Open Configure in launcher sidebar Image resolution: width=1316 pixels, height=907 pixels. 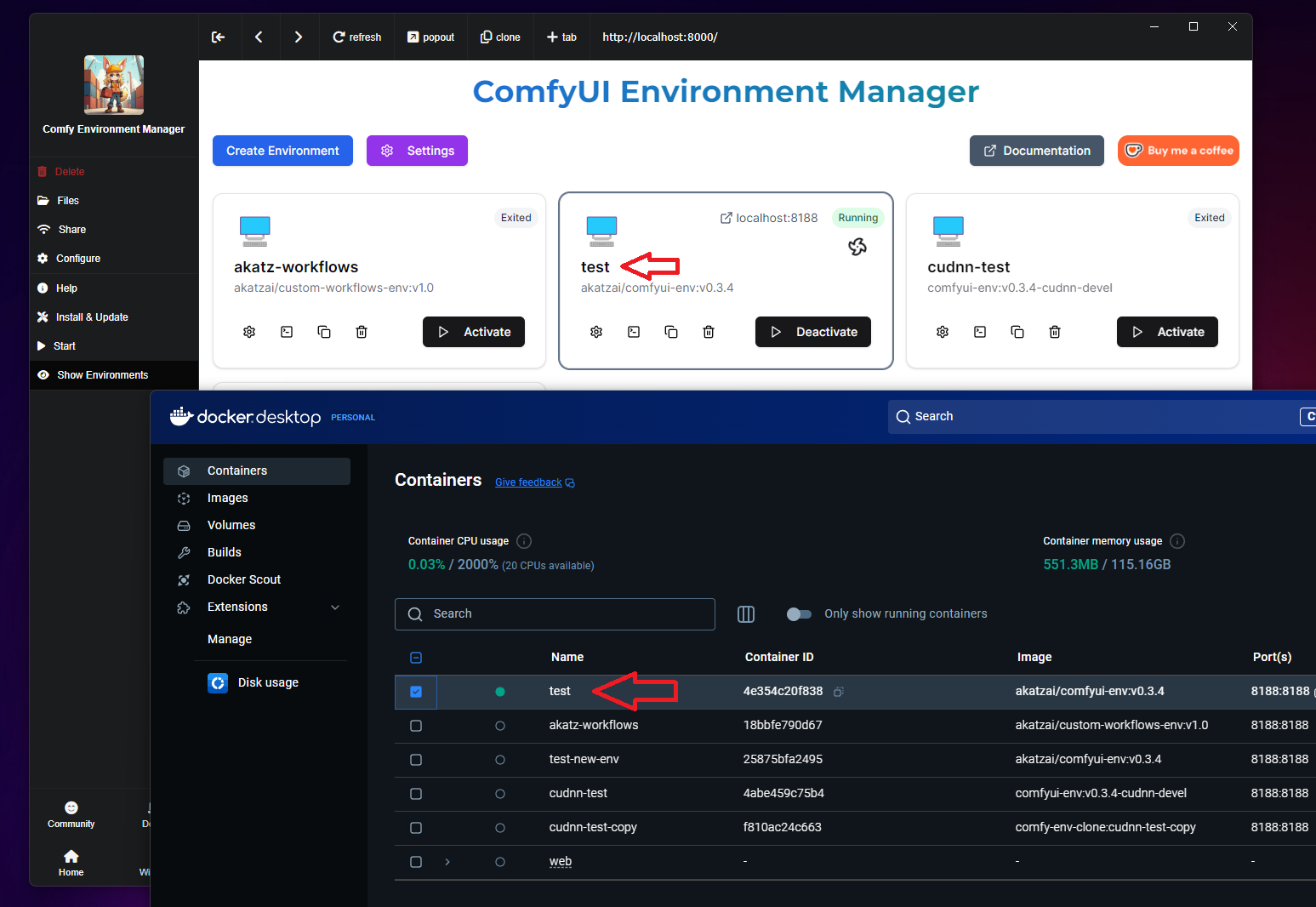click(114, 259)
